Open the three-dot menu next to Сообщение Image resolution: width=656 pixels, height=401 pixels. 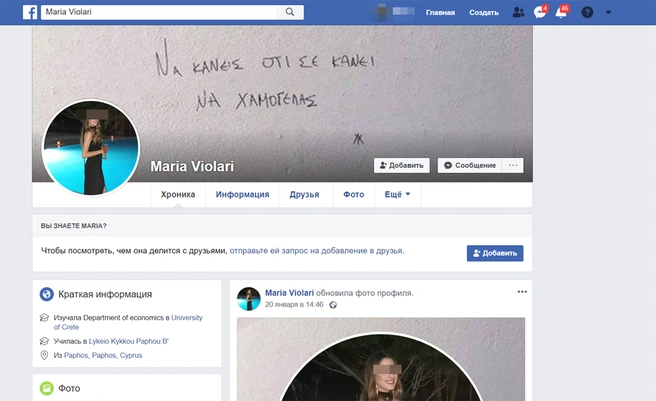pyautogui.click(x=513, y=165)
